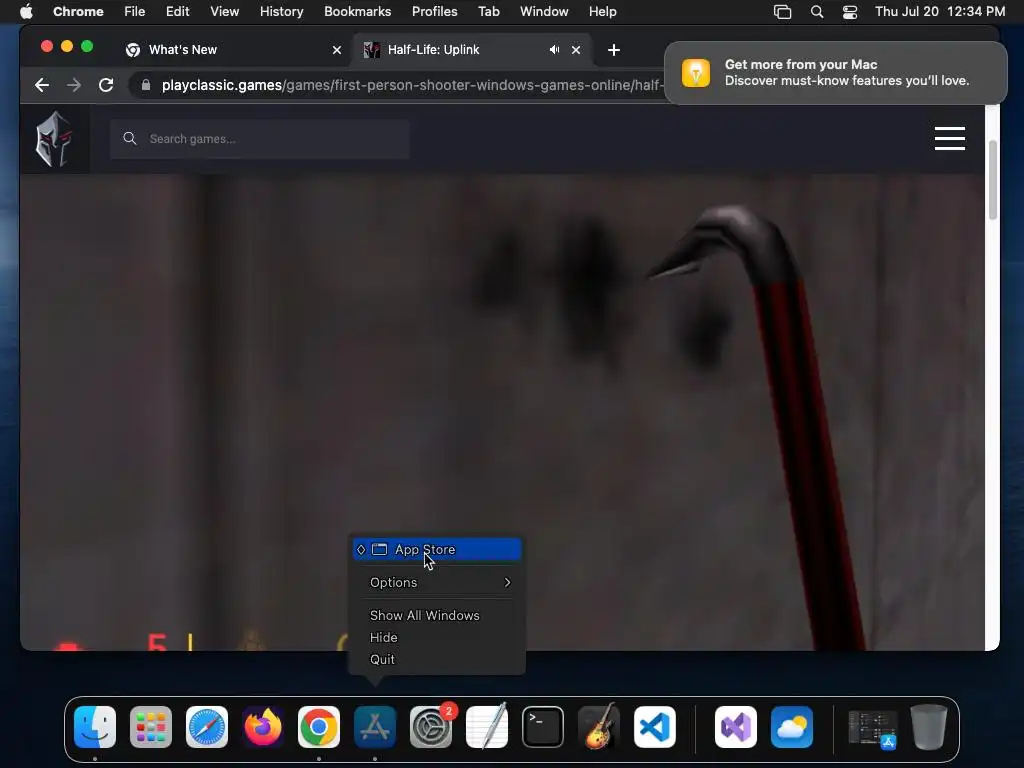Click the Search games field

[x=260, y=138]
